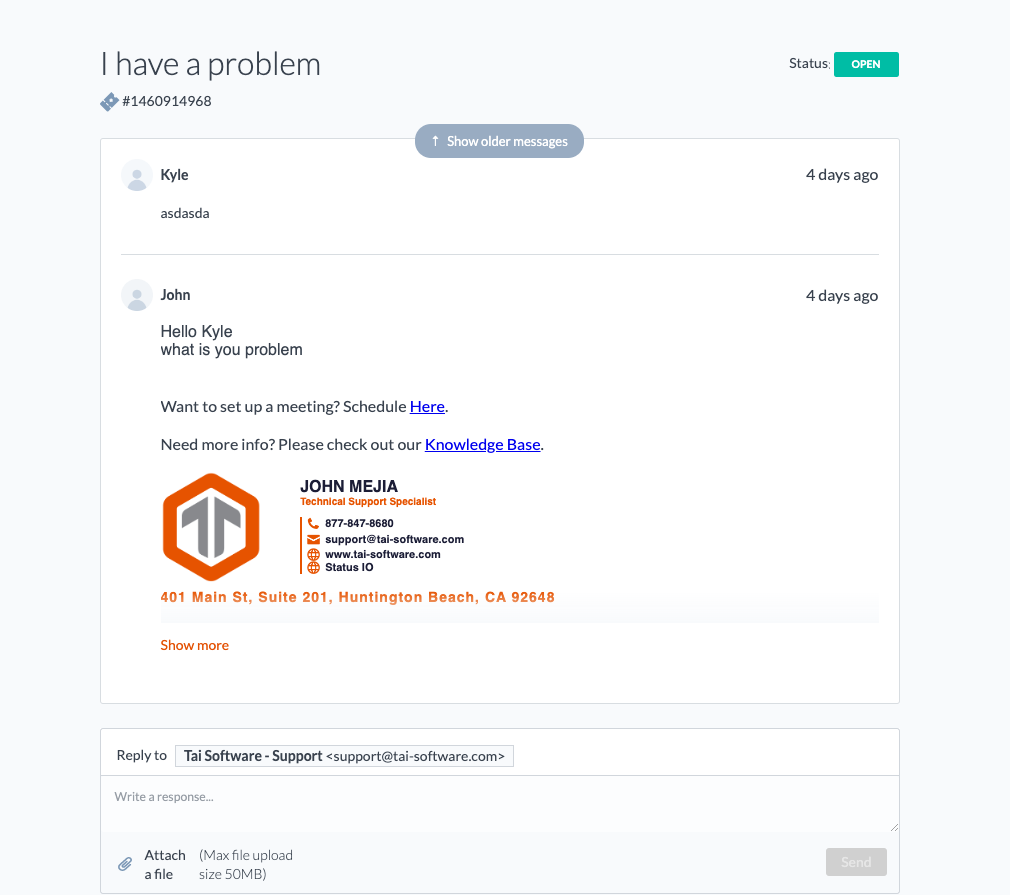Click 'Technical Support Specialist' title
The image size is (1010, 895).
pos(368,501)
